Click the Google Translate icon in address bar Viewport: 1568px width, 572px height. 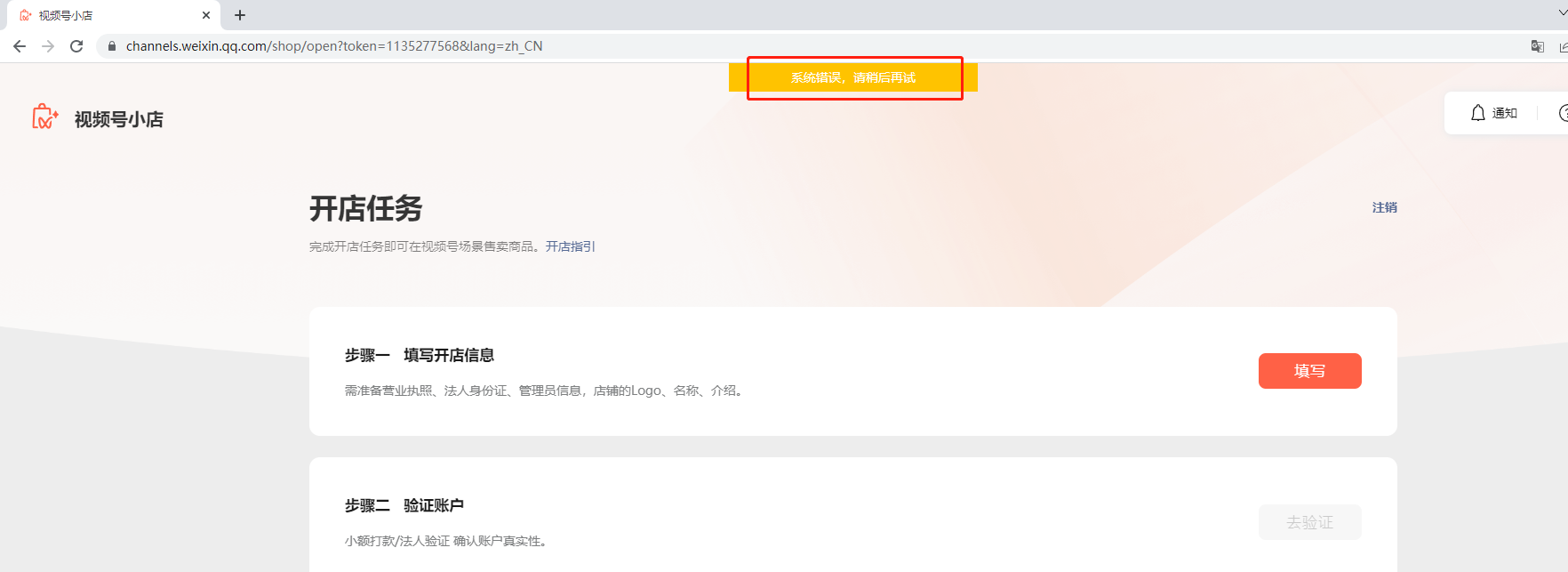[x=1537, y=46]
